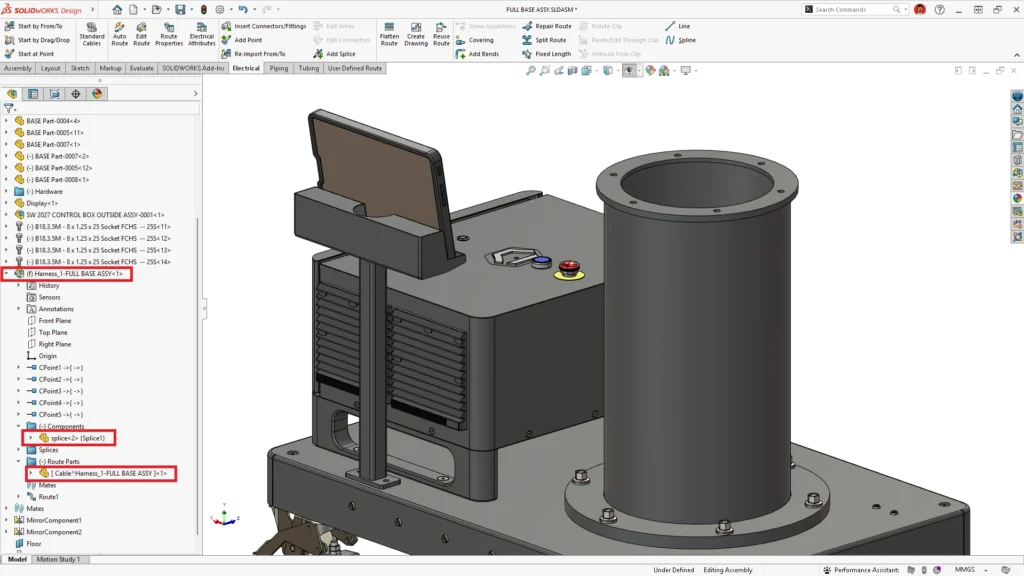Switch to the Piping tab
Image resolution: width=1024 pixels, height=576 pixels.
point(279,68)
